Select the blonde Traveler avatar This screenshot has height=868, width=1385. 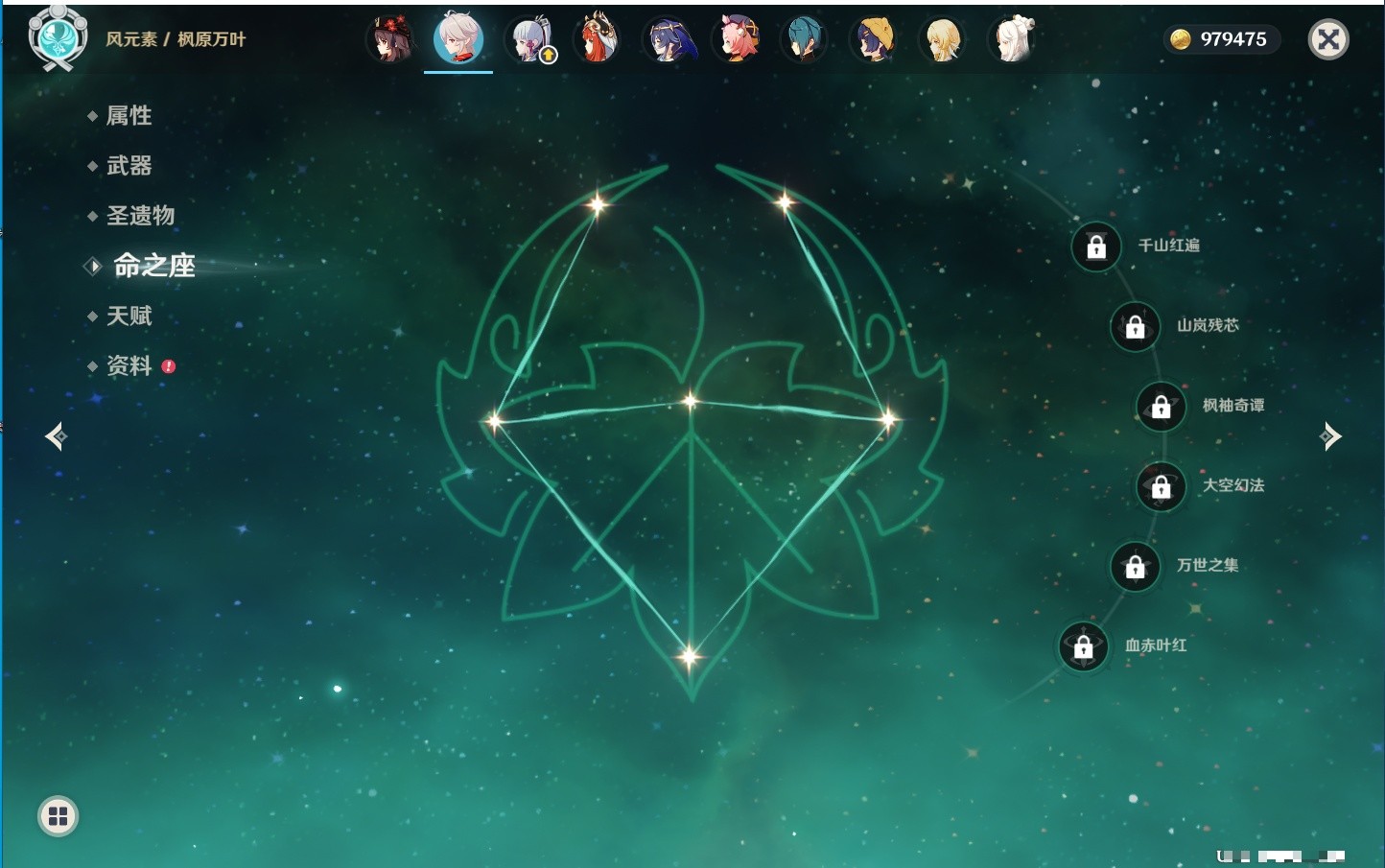point(943,39)
